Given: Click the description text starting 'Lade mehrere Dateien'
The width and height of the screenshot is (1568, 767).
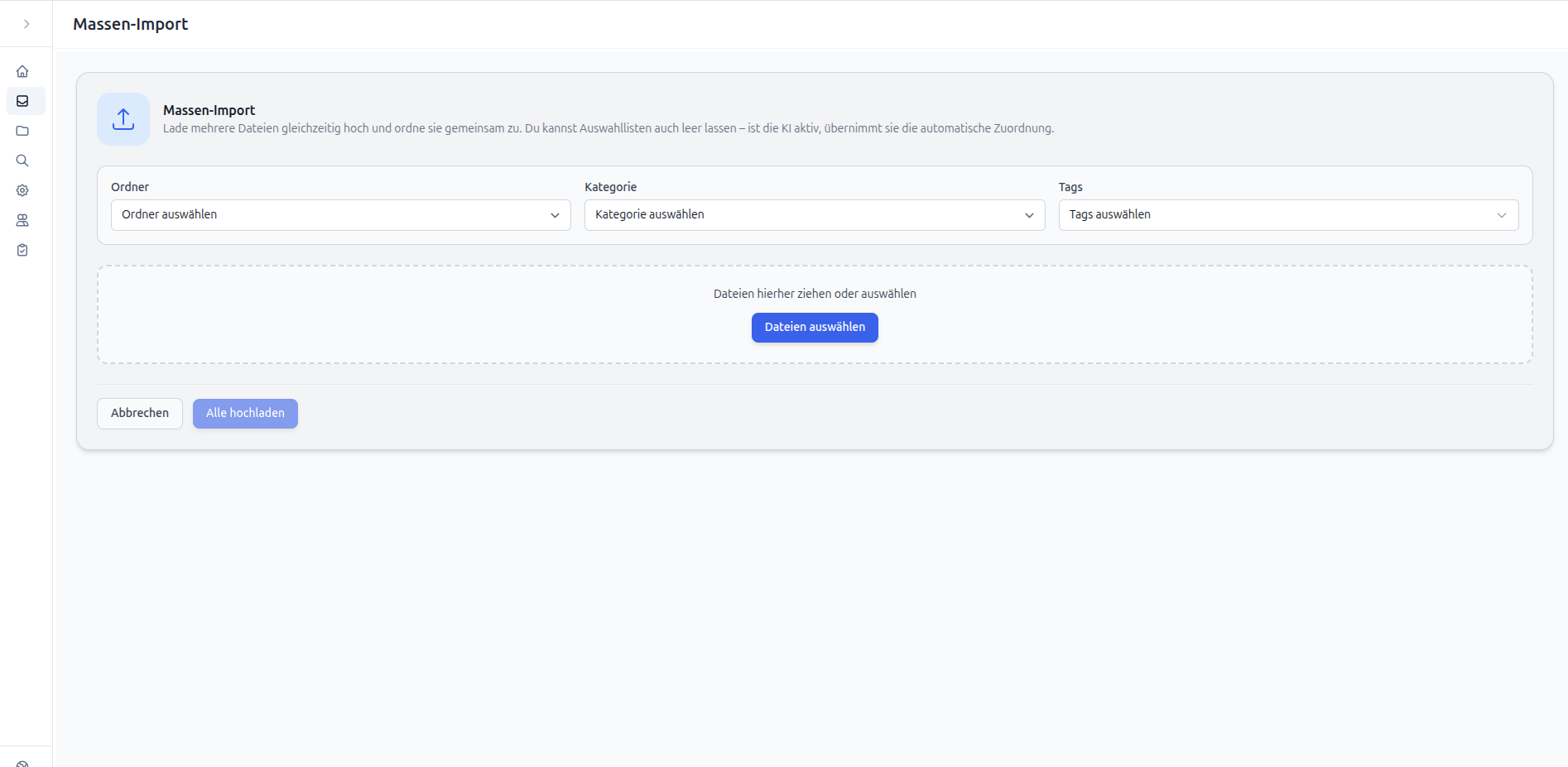Looking at the screenshot, I should pos(608,128).
